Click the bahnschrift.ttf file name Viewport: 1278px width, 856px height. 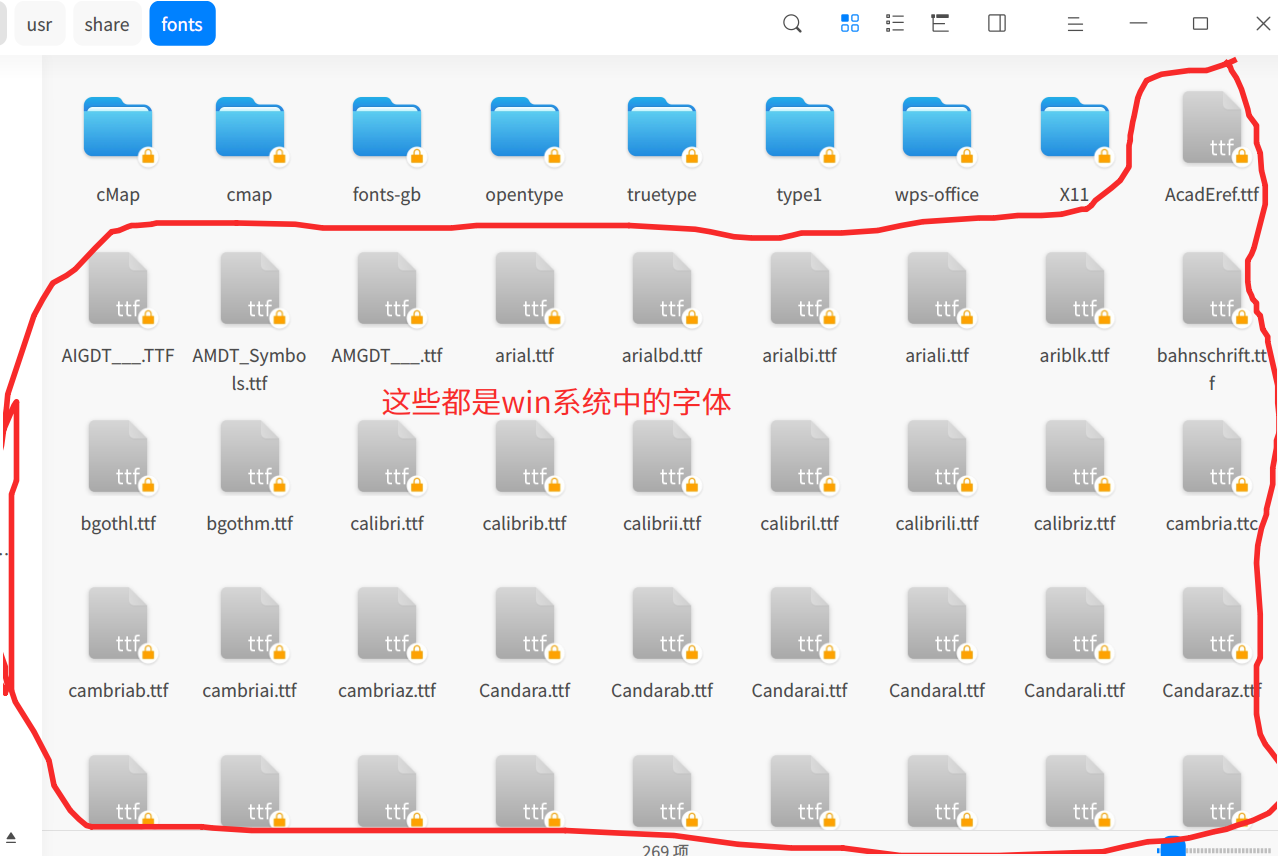point(1212,369)
